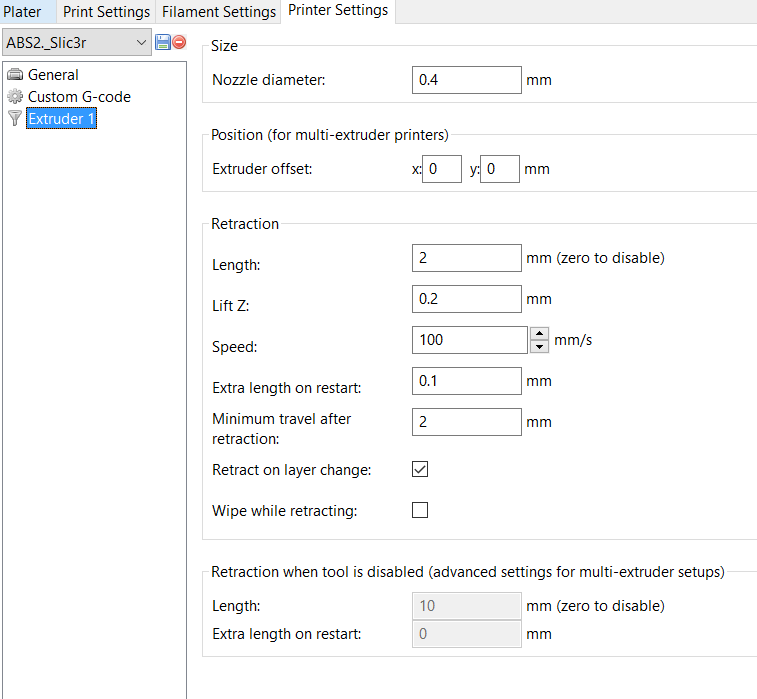Click the Extra length on restart field

tap(466, 381)
